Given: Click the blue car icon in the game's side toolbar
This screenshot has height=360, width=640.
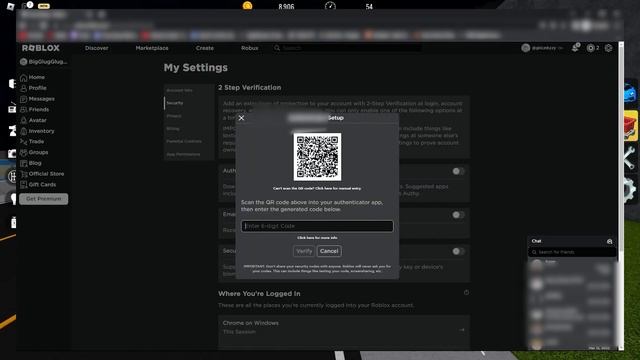Looking at the screenshot, I should 630,94.
